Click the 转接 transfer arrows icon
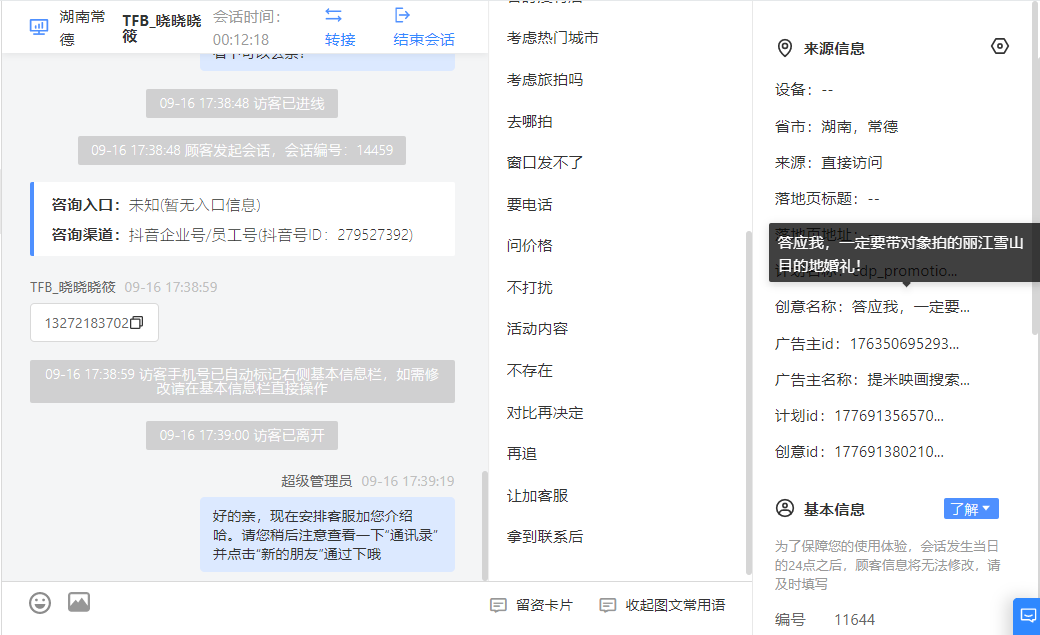The width and height of the screenshot is (1040, 635). coord(334,15)
